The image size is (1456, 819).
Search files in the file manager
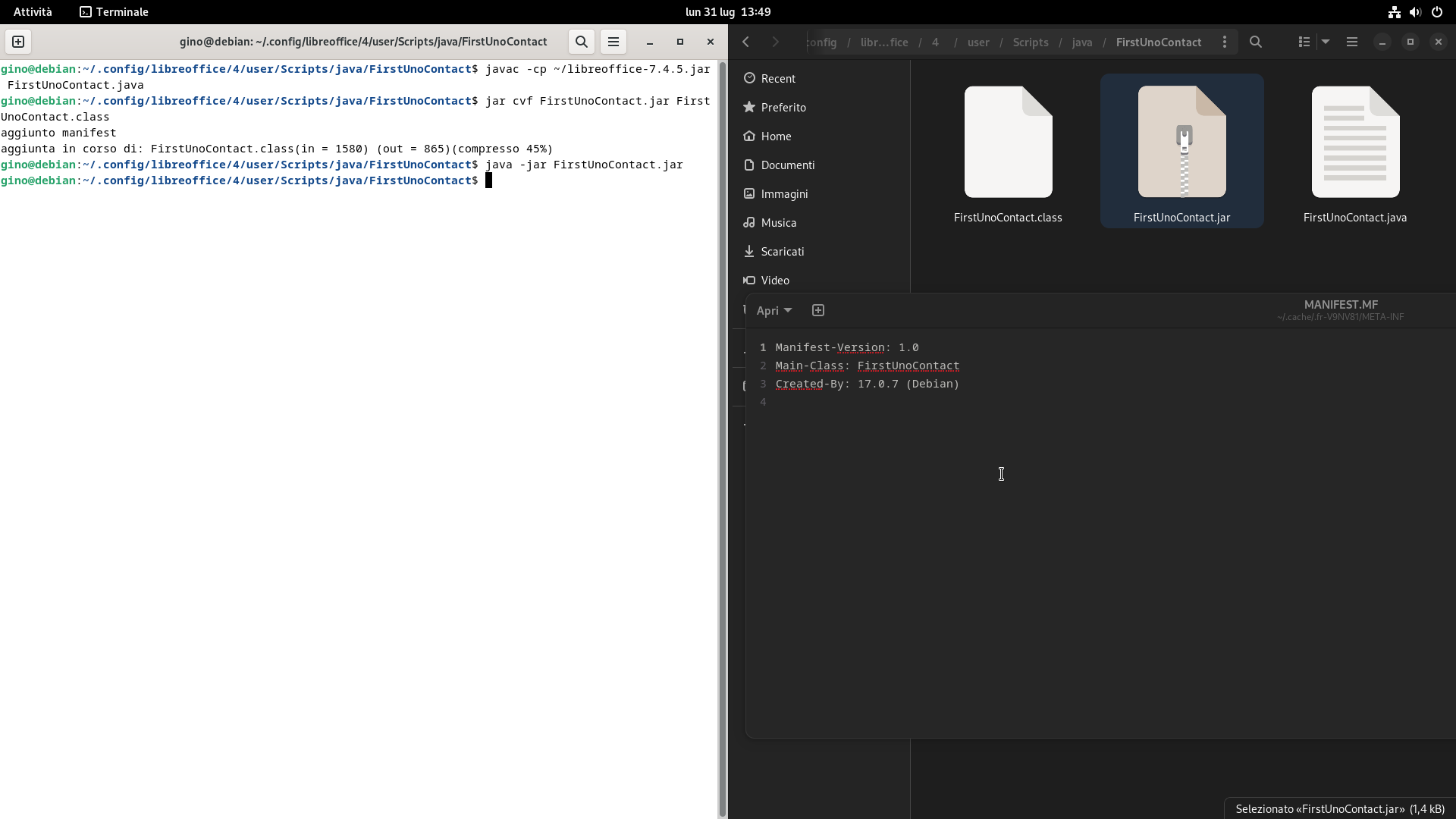(1256, 42)
